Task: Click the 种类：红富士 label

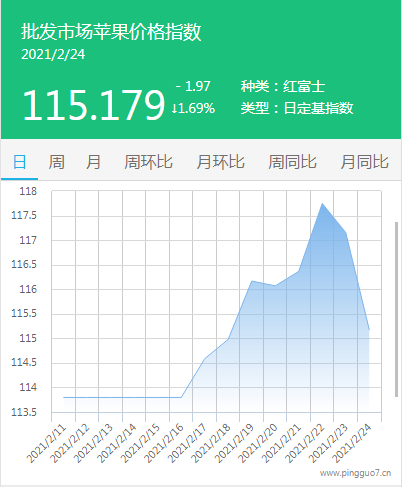Action: pos(283,86)
